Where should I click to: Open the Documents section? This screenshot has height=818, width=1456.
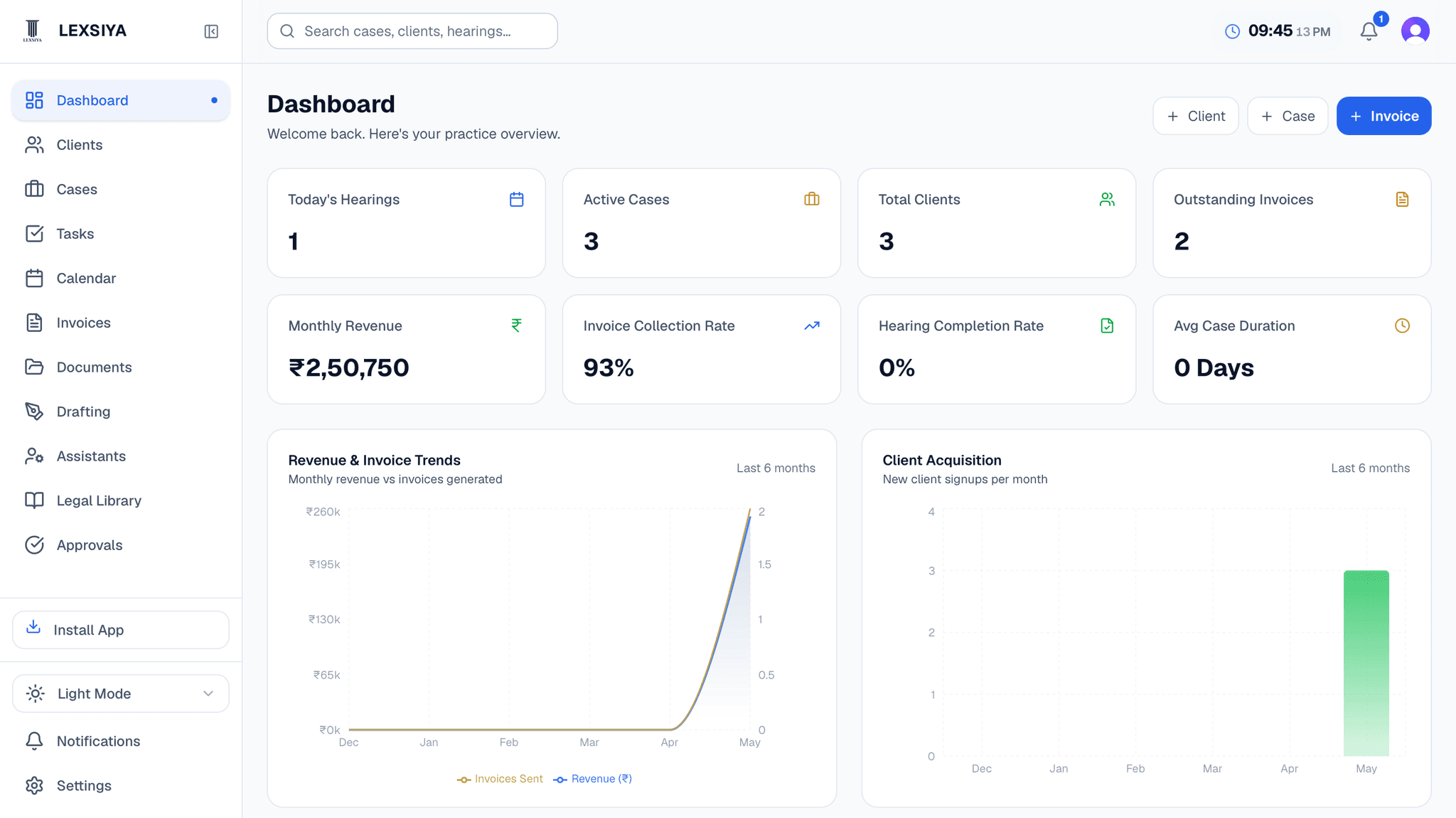coord(121,367)
